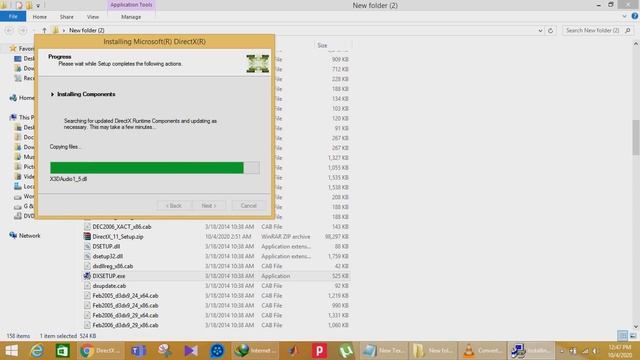Expand the Explorer ribbon chevron
The width and height of the screenshot is (640, 360).
624,16
